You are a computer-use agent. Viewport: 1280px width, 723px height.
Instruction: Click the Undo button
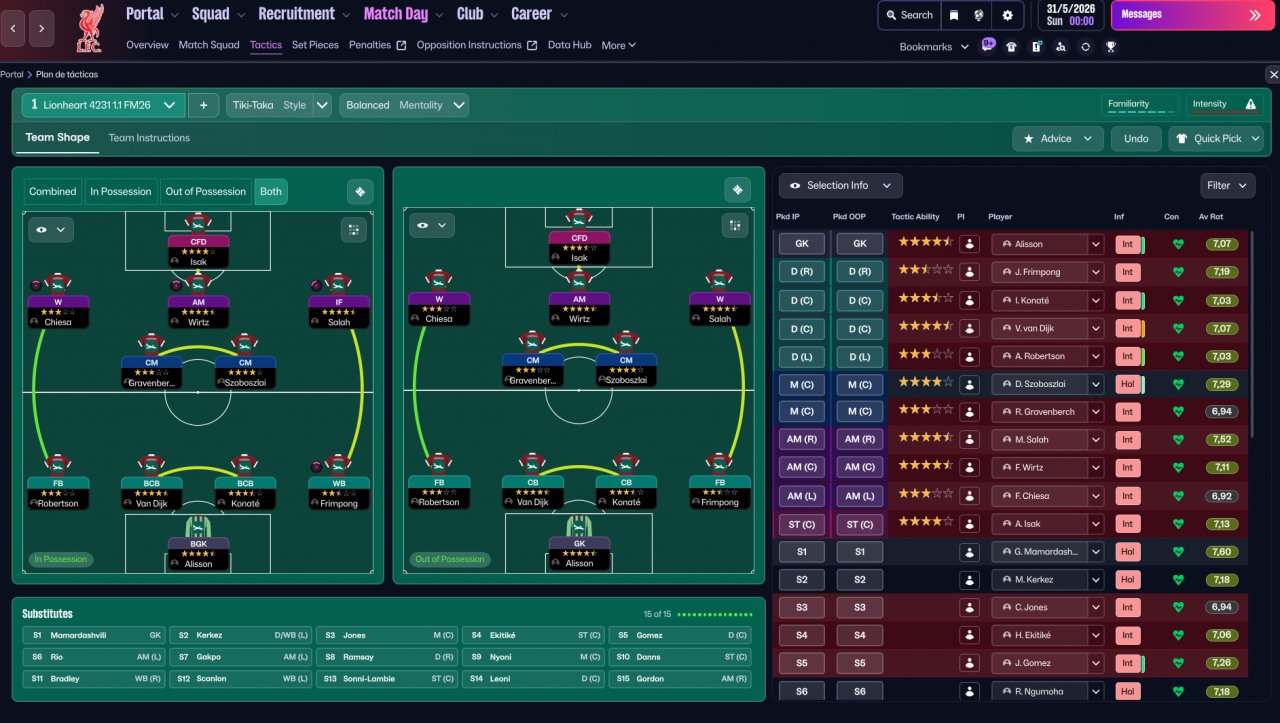pos(1136,139)
